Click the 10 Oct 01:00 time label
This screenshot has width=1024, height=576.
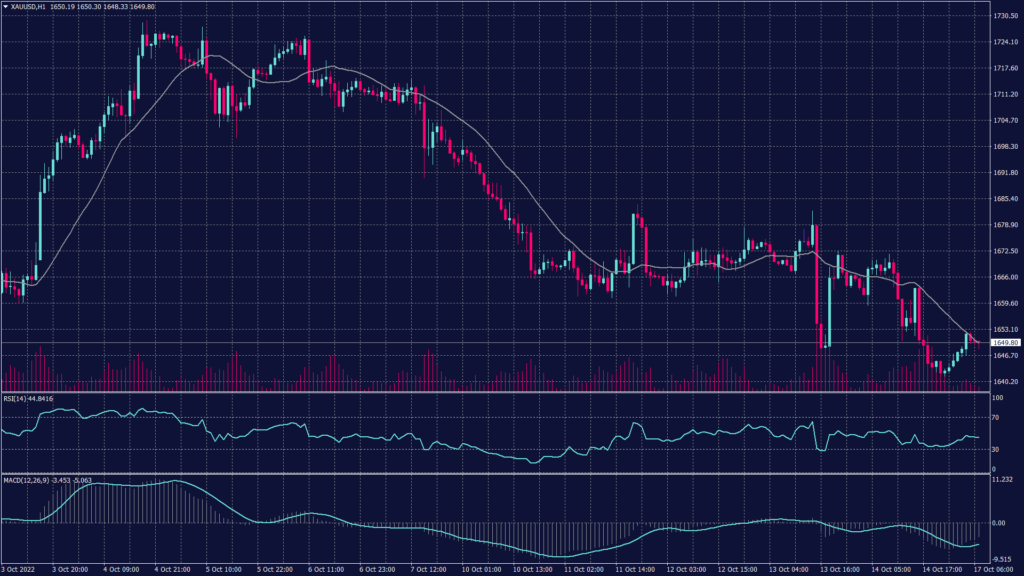482,569
